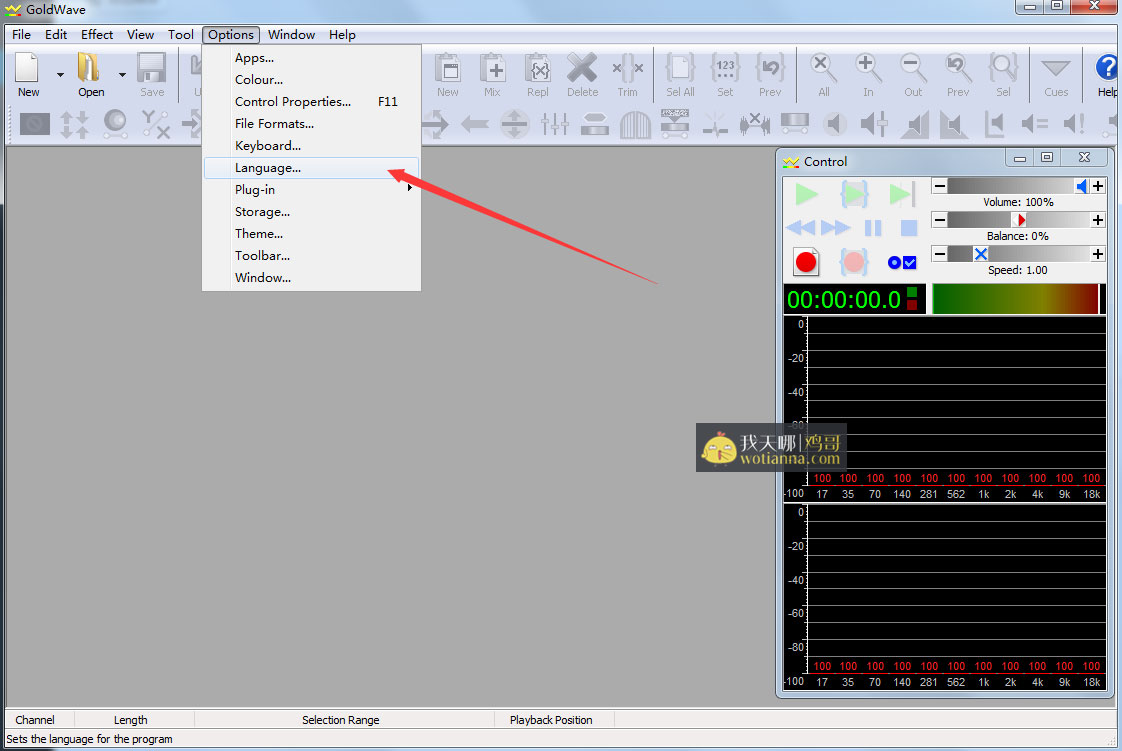Open the dropdown arrow next to Open
Screen dimensions: 1122x751
(122, 74)
